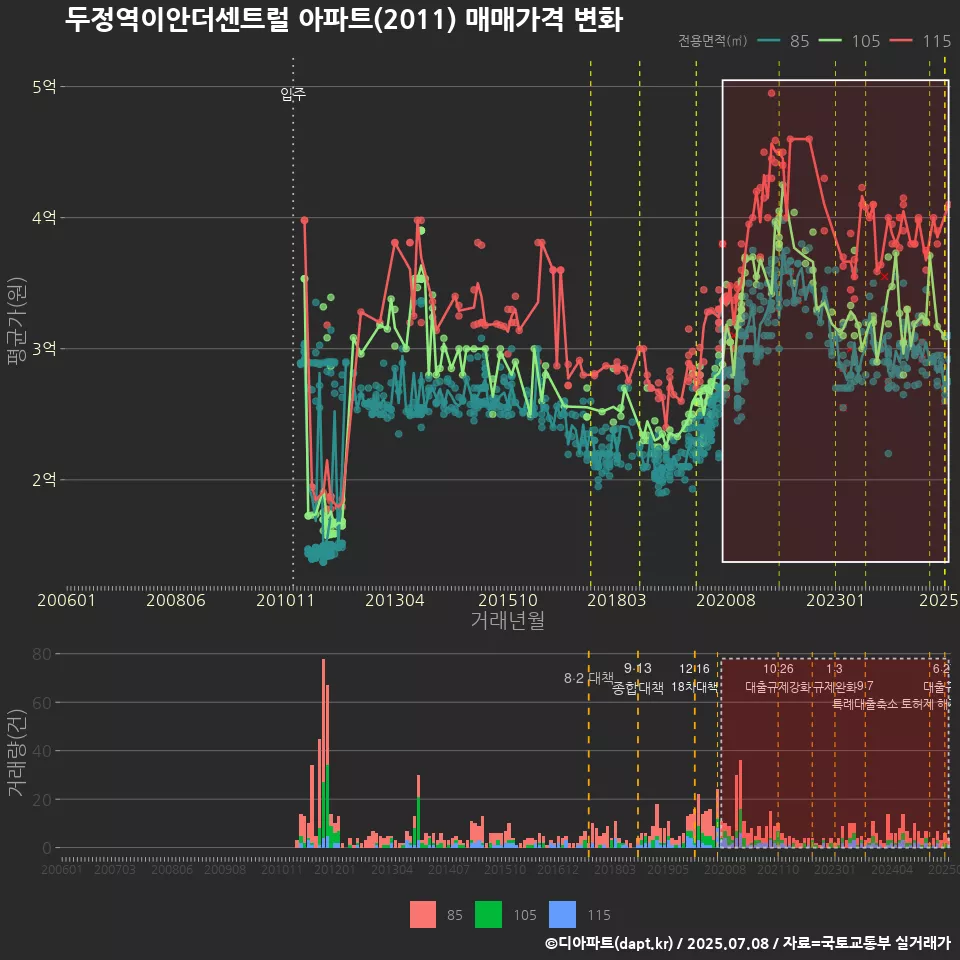Click 202301 on the price chart x-axis

835,600
